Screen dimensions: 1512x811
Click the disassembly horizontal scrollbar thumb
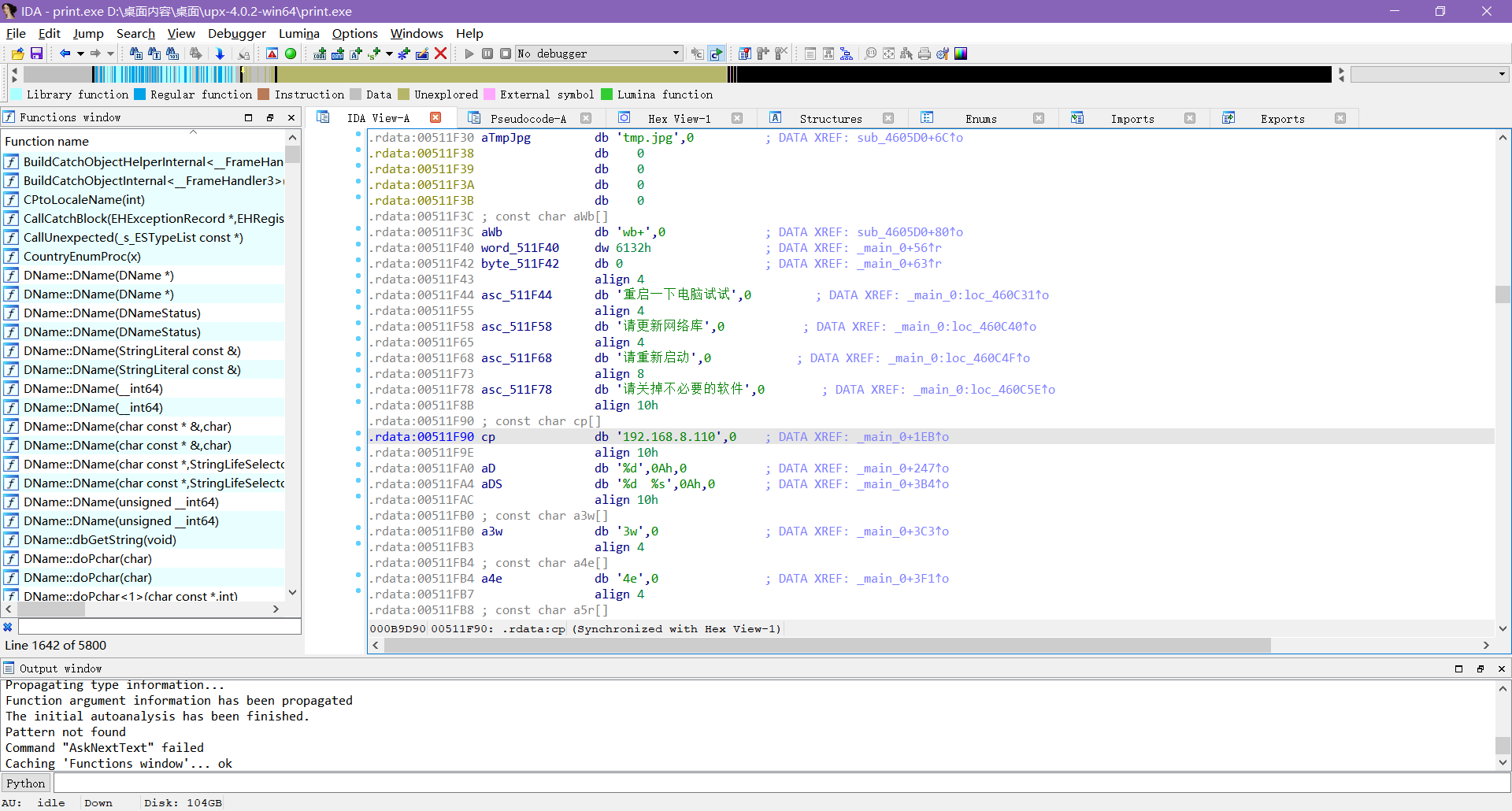(x=827, y=645)
